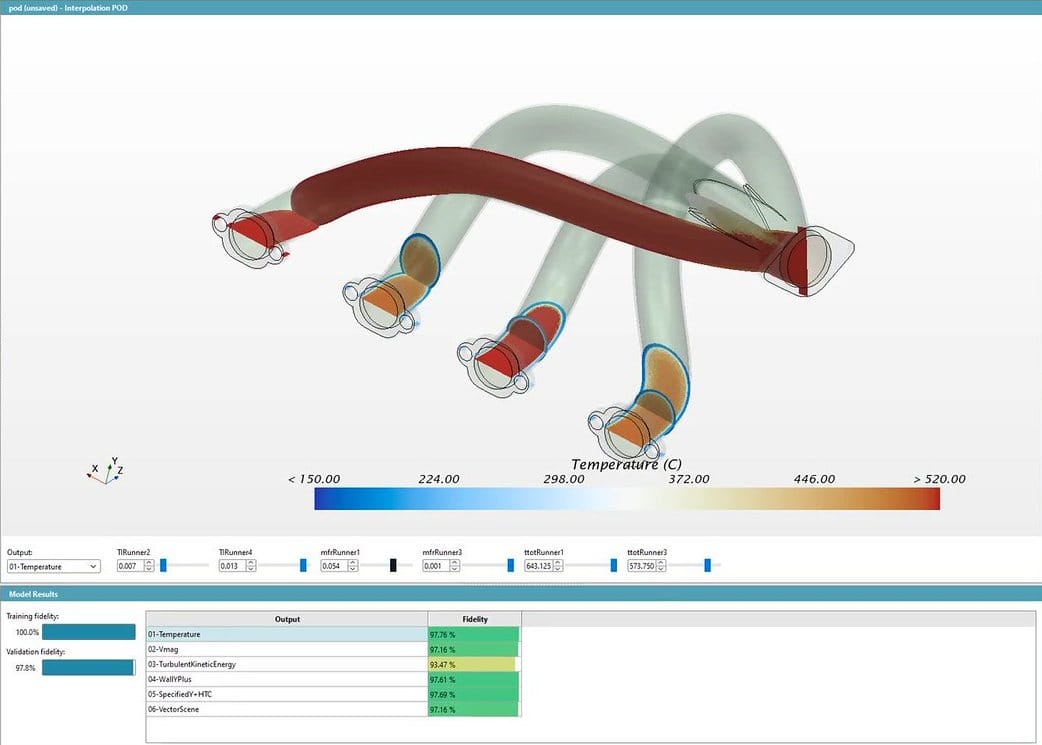Click the 97.61 % fidelity cell
The image size is (1042, 745).
[474, 679]
